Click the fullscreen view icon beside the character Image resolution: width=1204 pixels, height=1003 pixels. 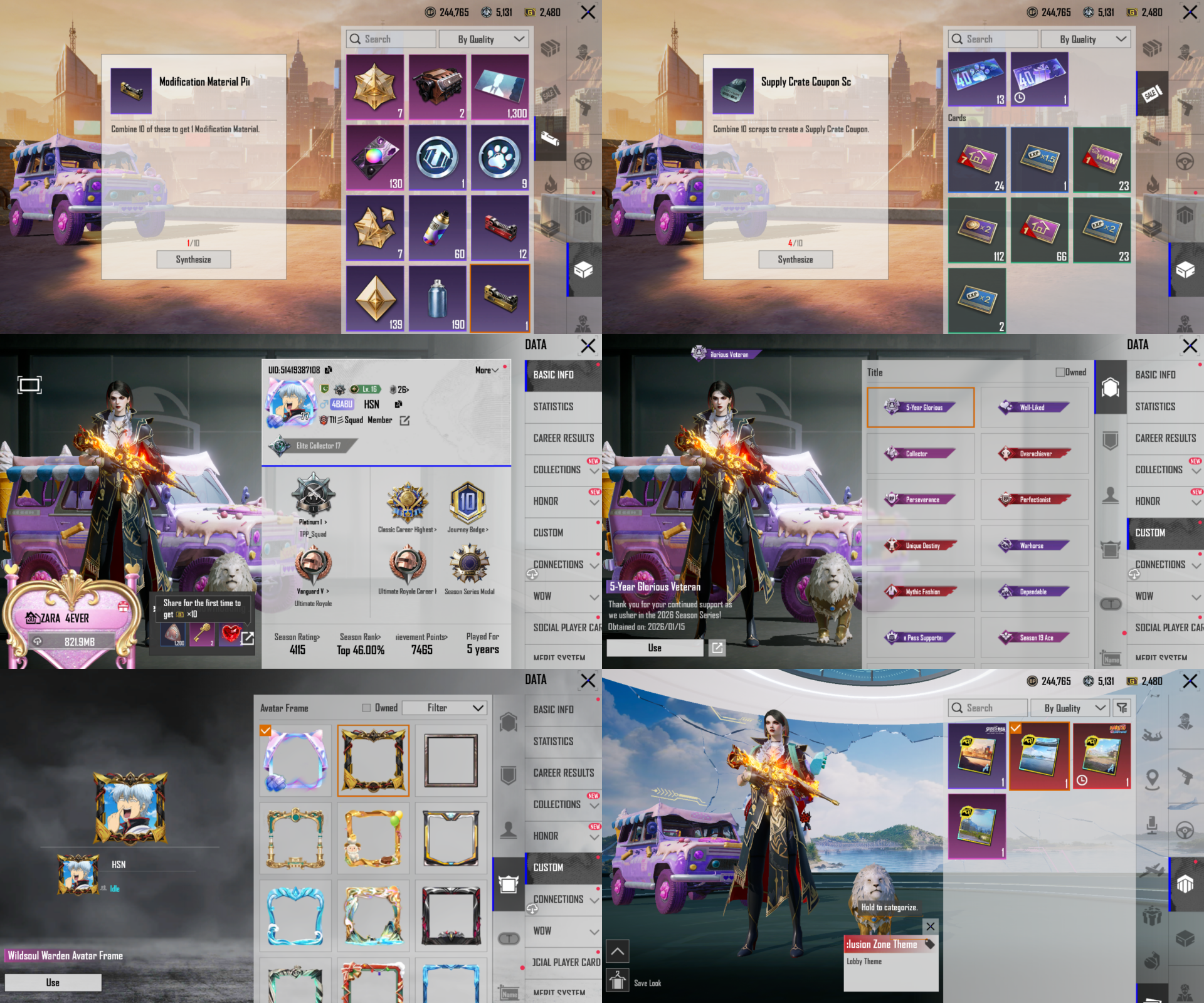coord(29,384)
